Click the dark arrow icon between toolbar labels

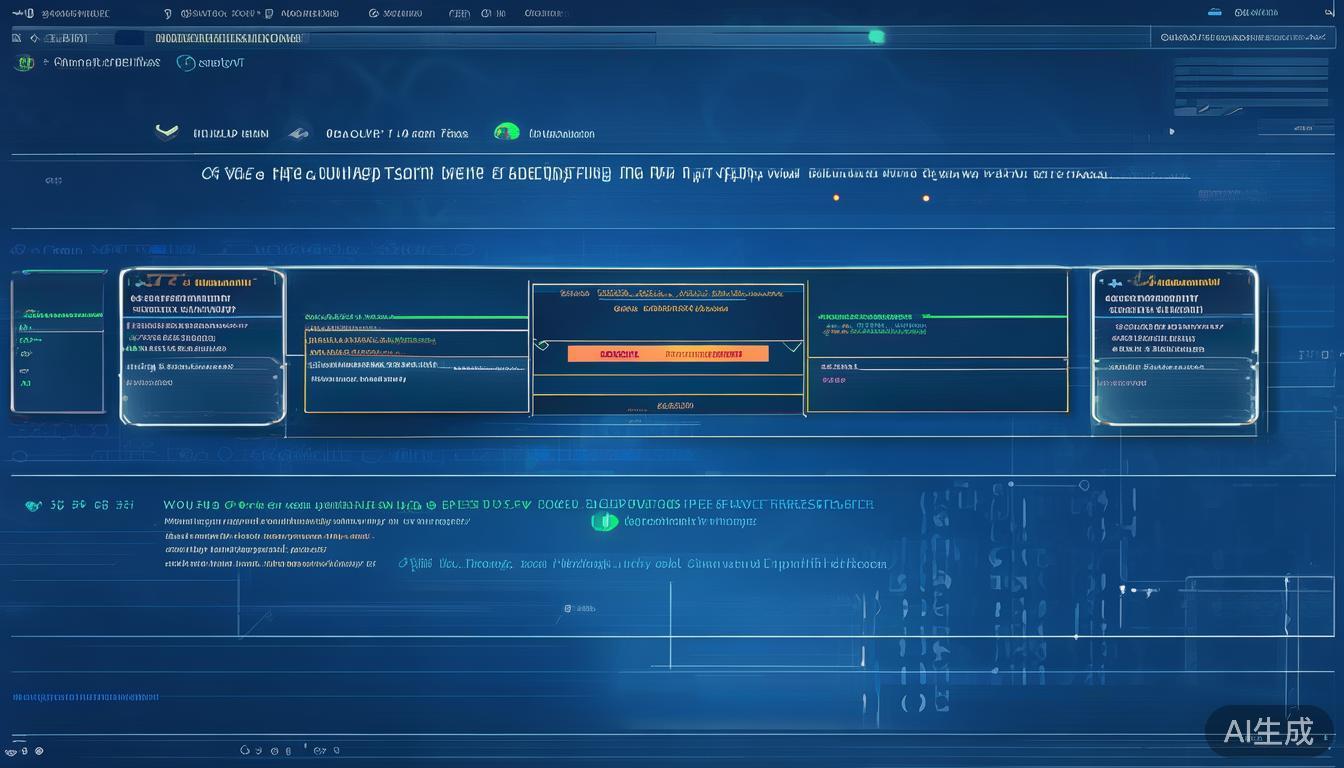[x=298, y=133]
